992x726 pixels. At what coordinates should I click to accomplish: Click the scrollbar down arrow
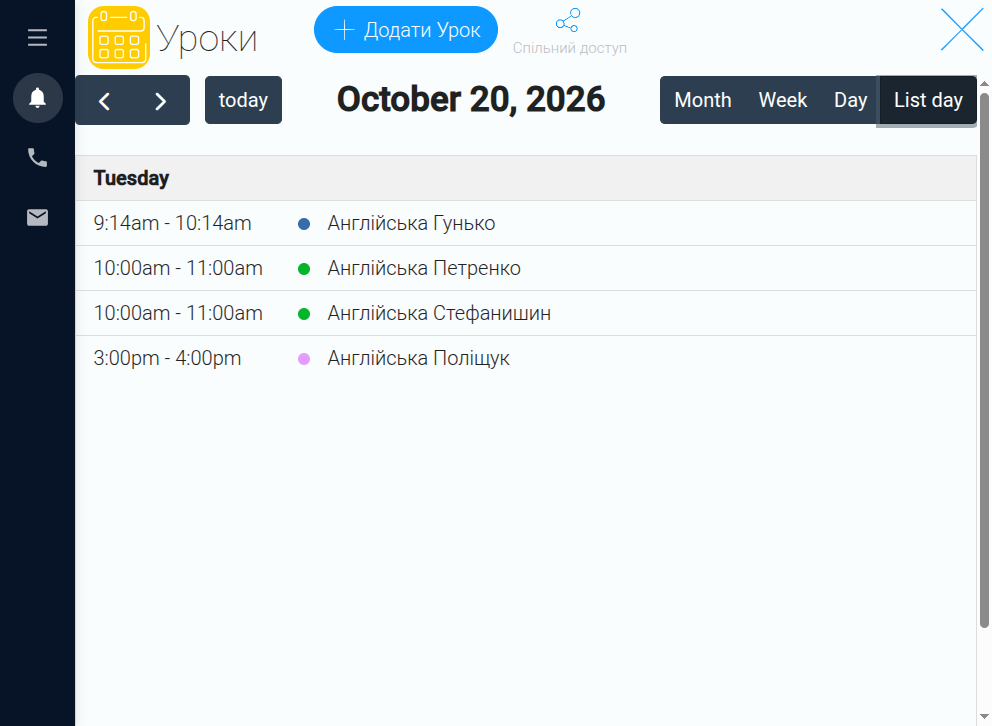pos(984,717)
